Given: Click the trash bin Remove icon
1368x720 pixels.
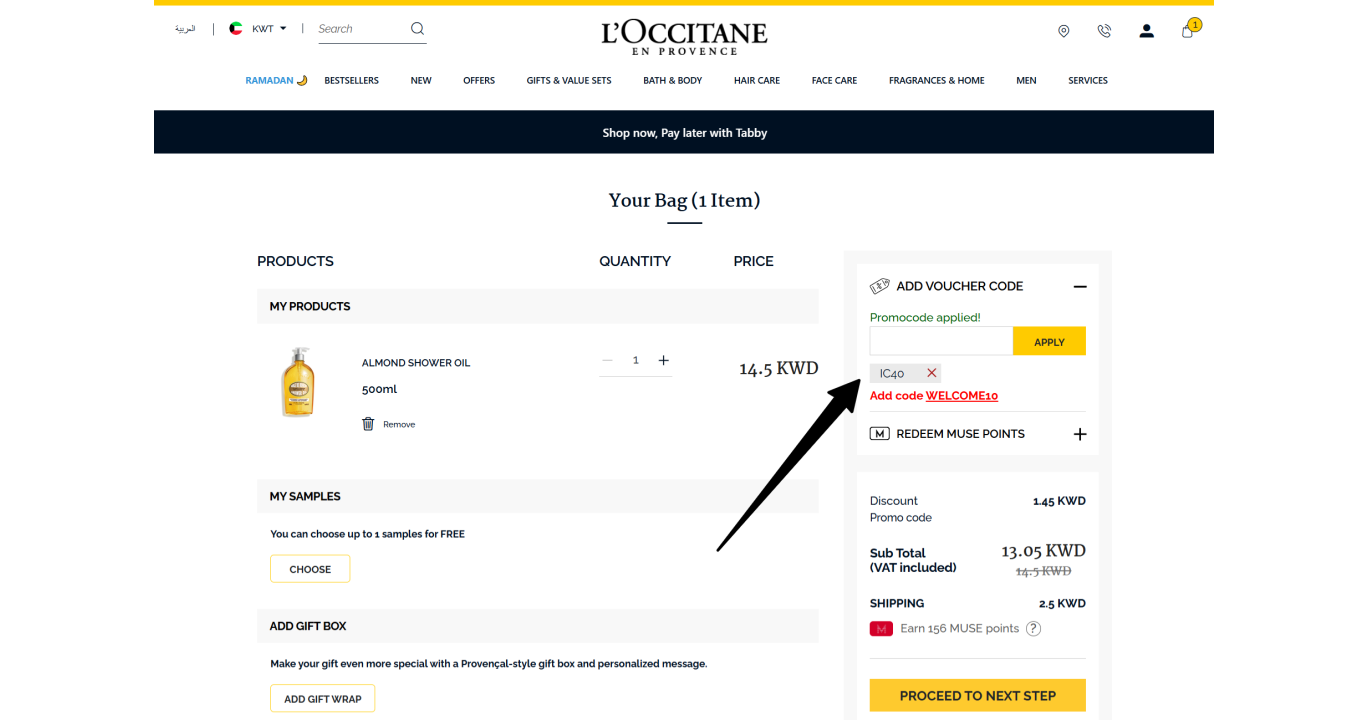Looking at the screenshot, I should click(x=368, y=424).
